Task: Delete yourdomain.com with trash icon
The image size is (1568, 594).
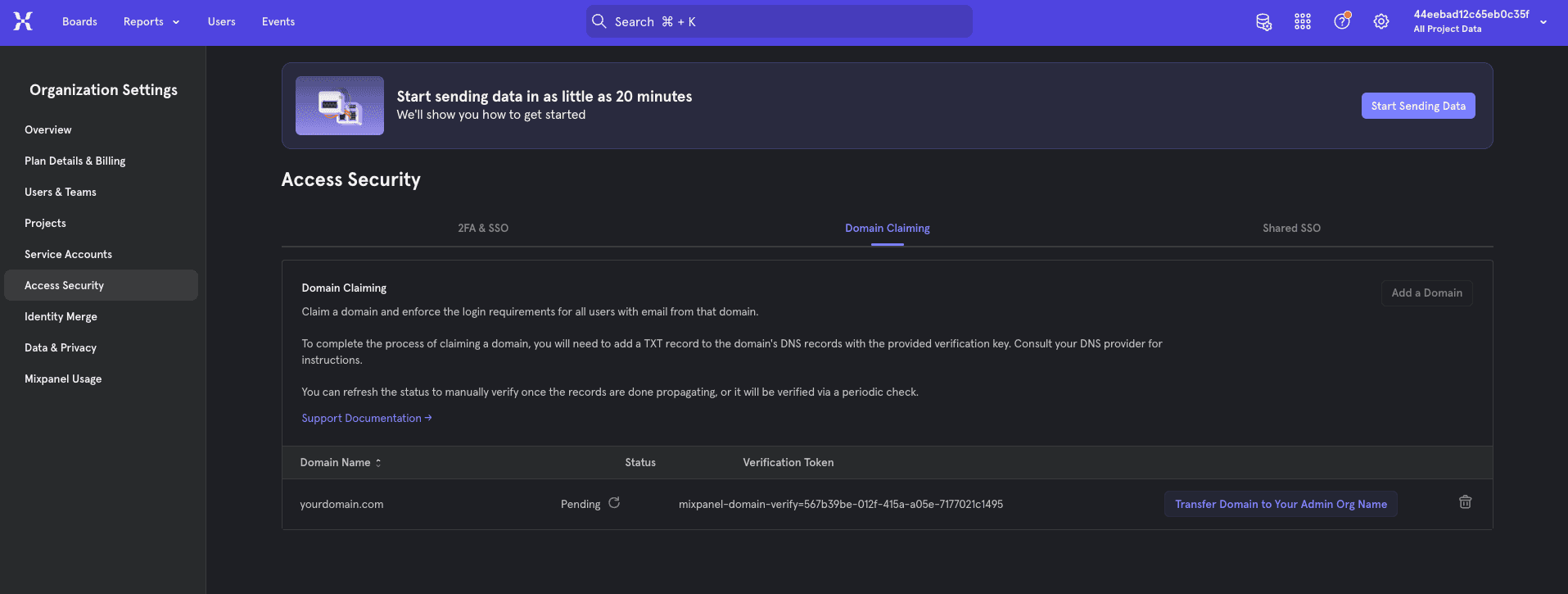Action: 1465,502
